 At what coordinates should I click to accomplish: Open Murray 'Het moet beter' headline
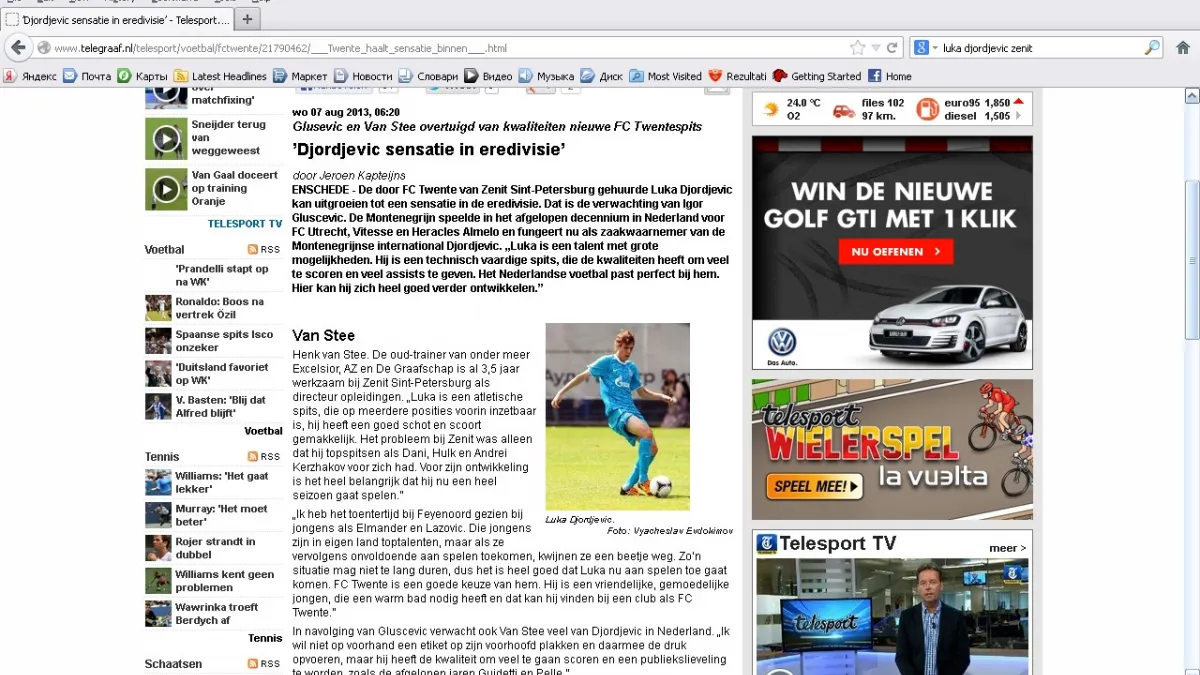tap(221, 515)
